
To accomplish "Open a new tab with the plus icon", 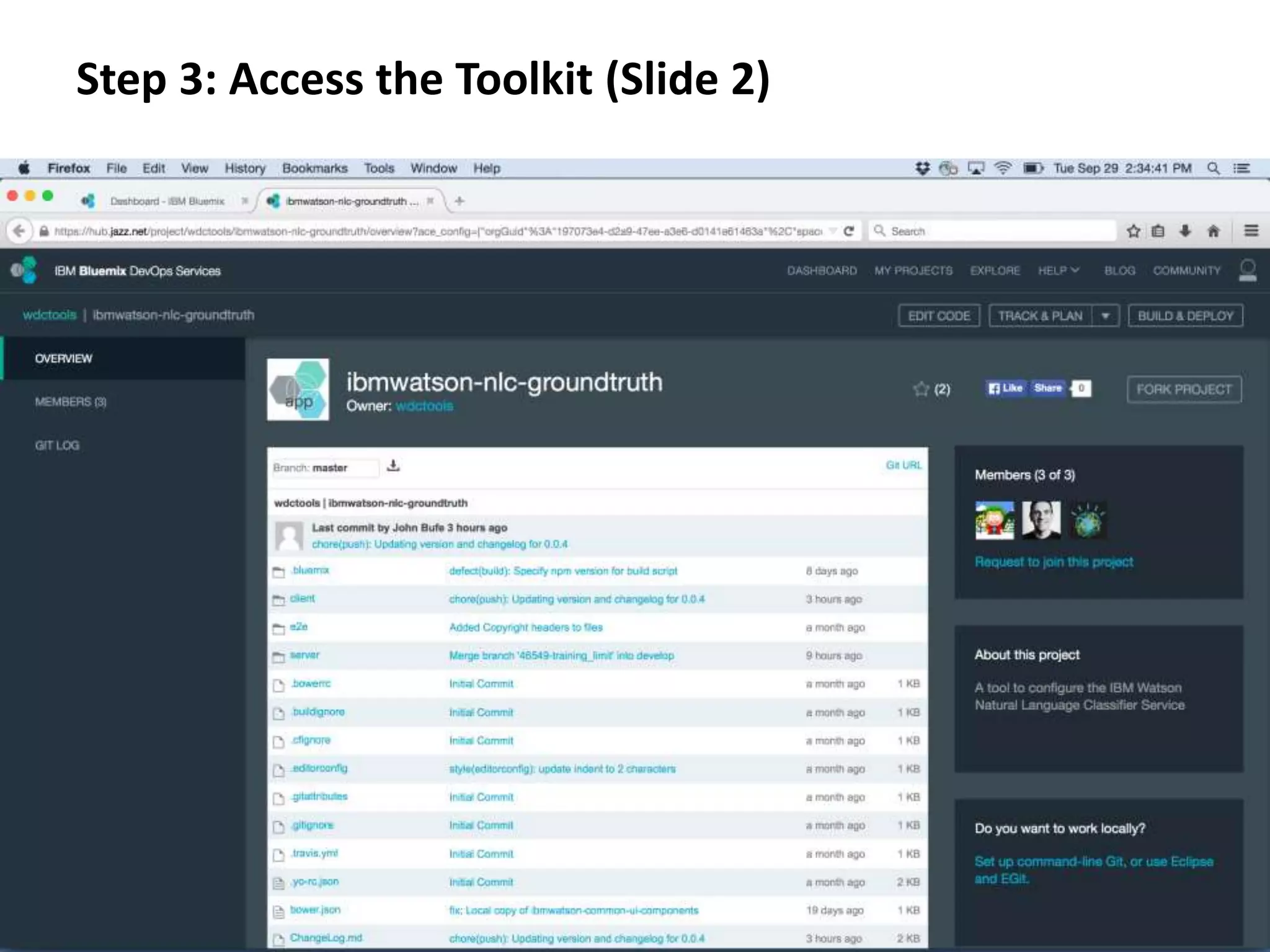I will coord(460,201).
